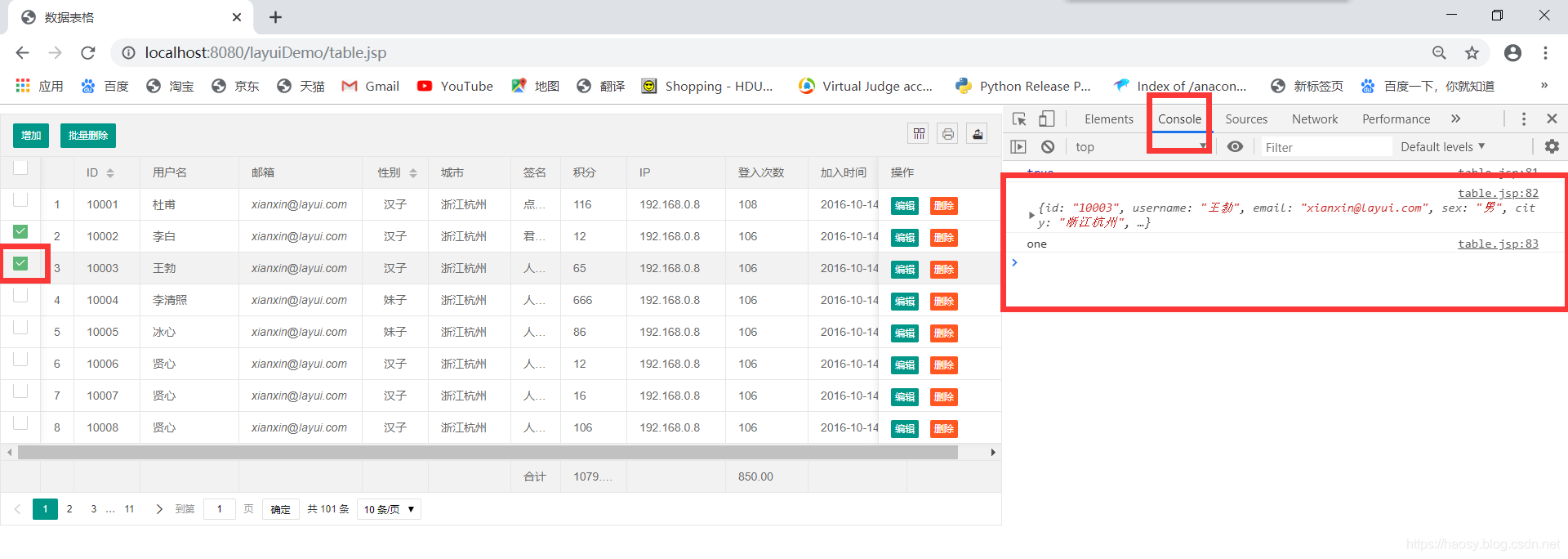Show the console sidebar icon
This screenshot has width=1568, height=559.
click(x=1018, y=147)
